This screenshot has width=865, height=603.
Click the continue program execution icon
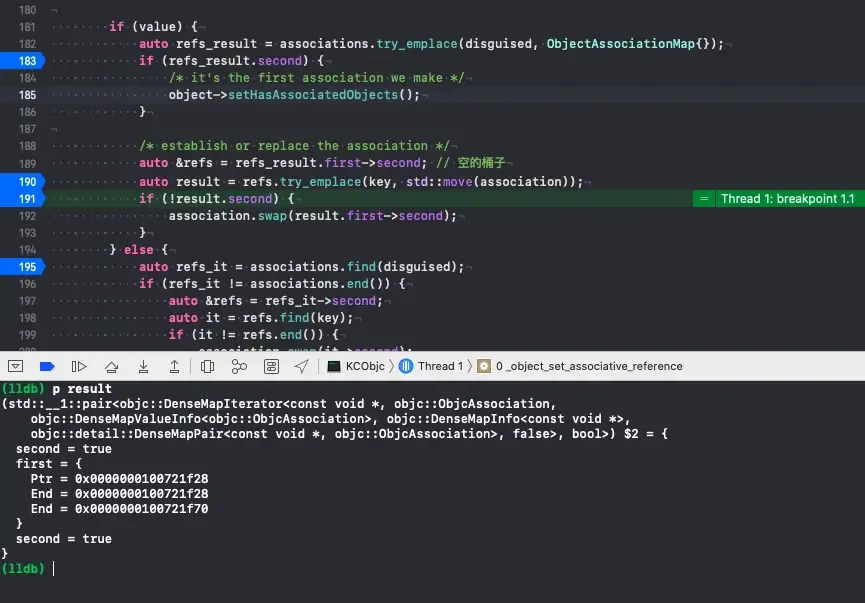tap(79, 366)
